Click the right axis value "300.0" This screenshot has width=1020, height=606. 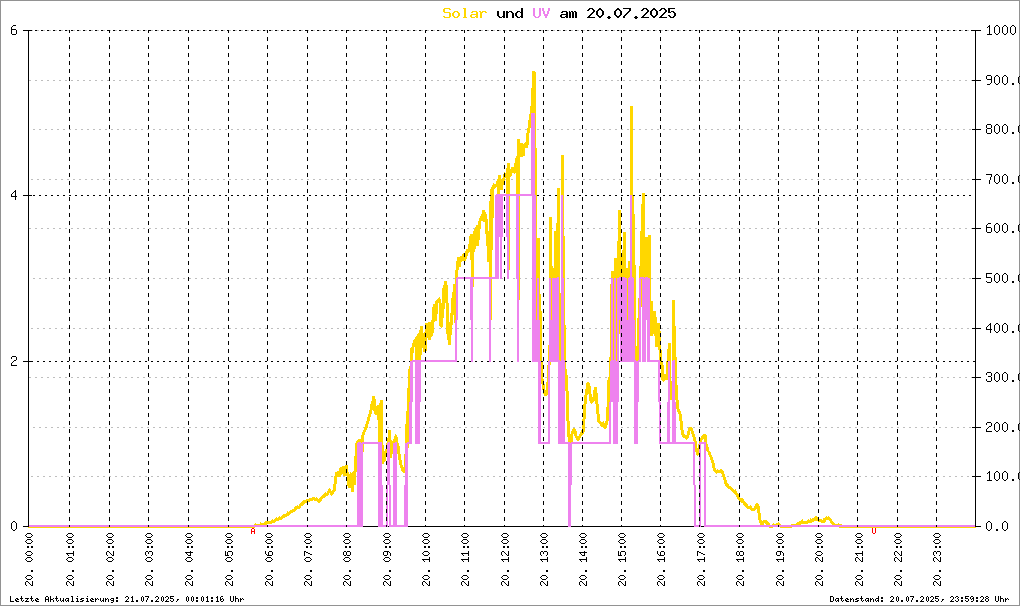(1002, 377)
